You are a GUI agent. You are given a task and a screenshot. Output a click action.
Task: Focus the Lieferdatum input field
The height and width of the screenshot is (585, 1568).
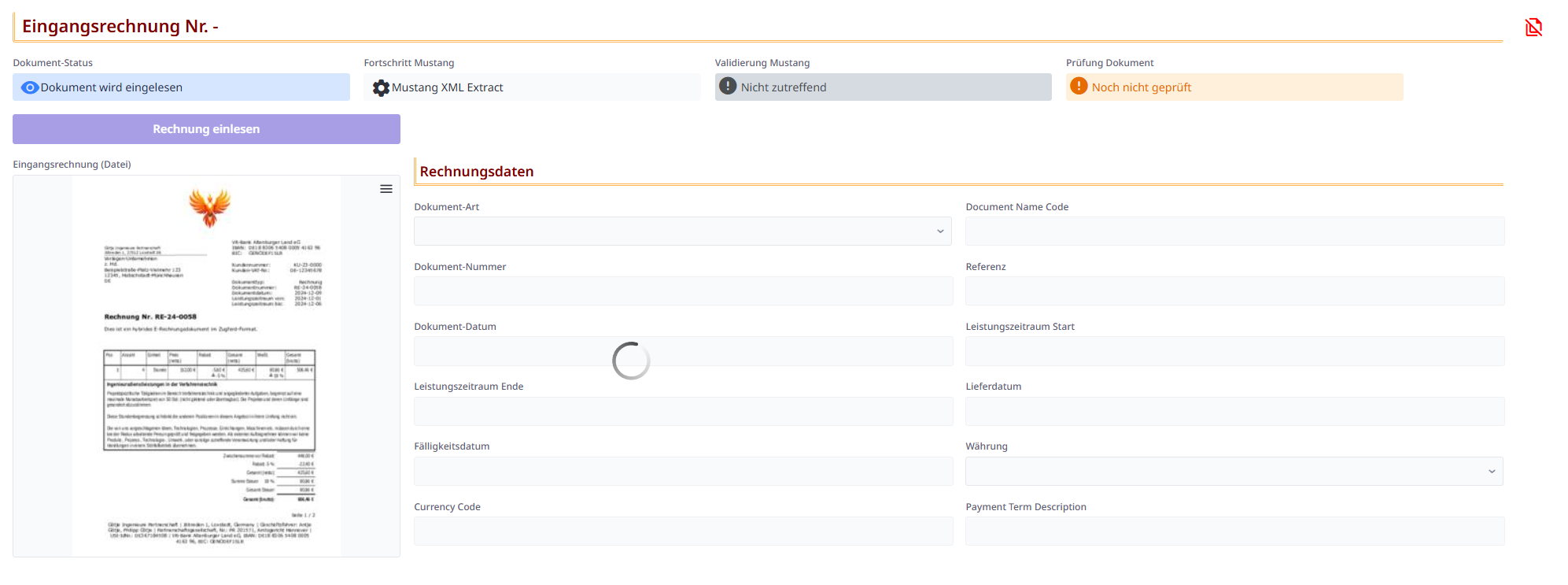tap(1234, 411)
